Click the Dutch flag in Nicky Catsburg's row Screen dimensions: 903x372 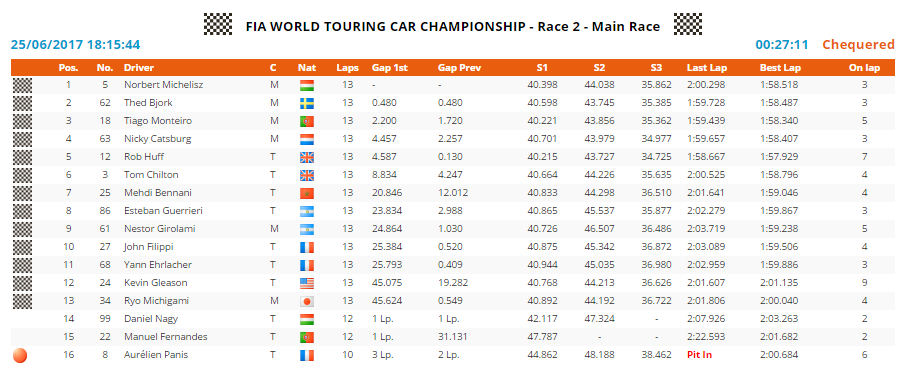click(x=306, y=139)
